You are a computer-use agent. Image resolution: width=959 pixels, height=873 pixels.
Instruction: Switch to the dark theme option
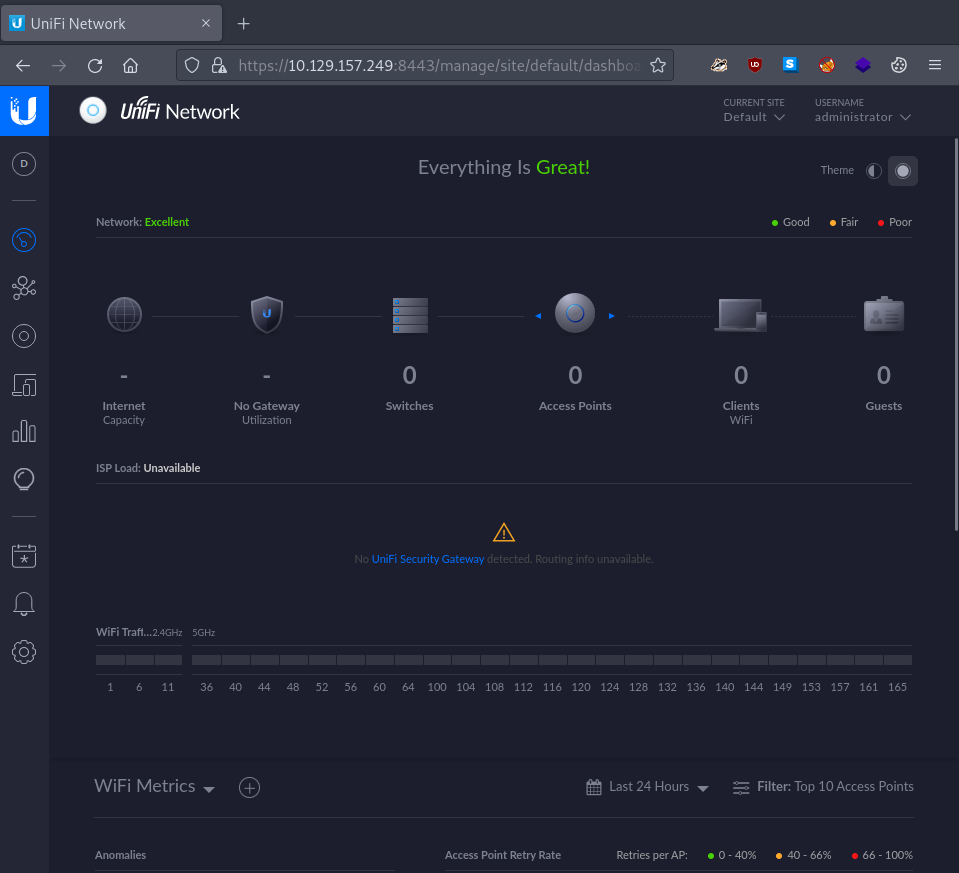click(903, 171)
